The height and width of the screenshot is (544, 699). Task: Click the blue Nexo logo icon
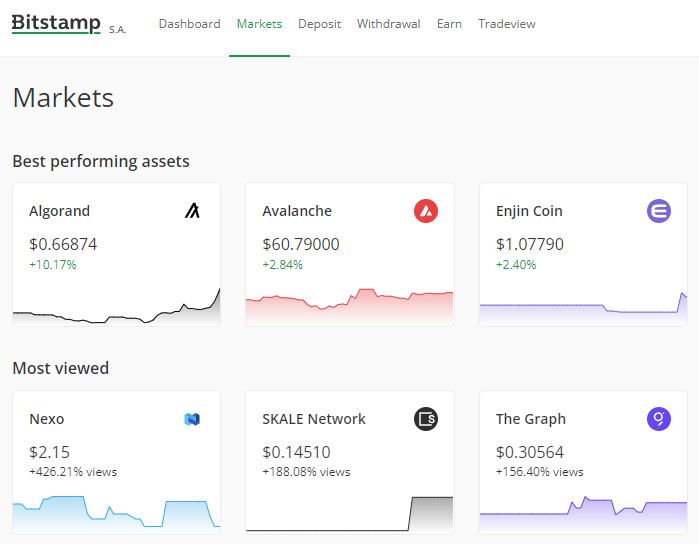point(192,419)
